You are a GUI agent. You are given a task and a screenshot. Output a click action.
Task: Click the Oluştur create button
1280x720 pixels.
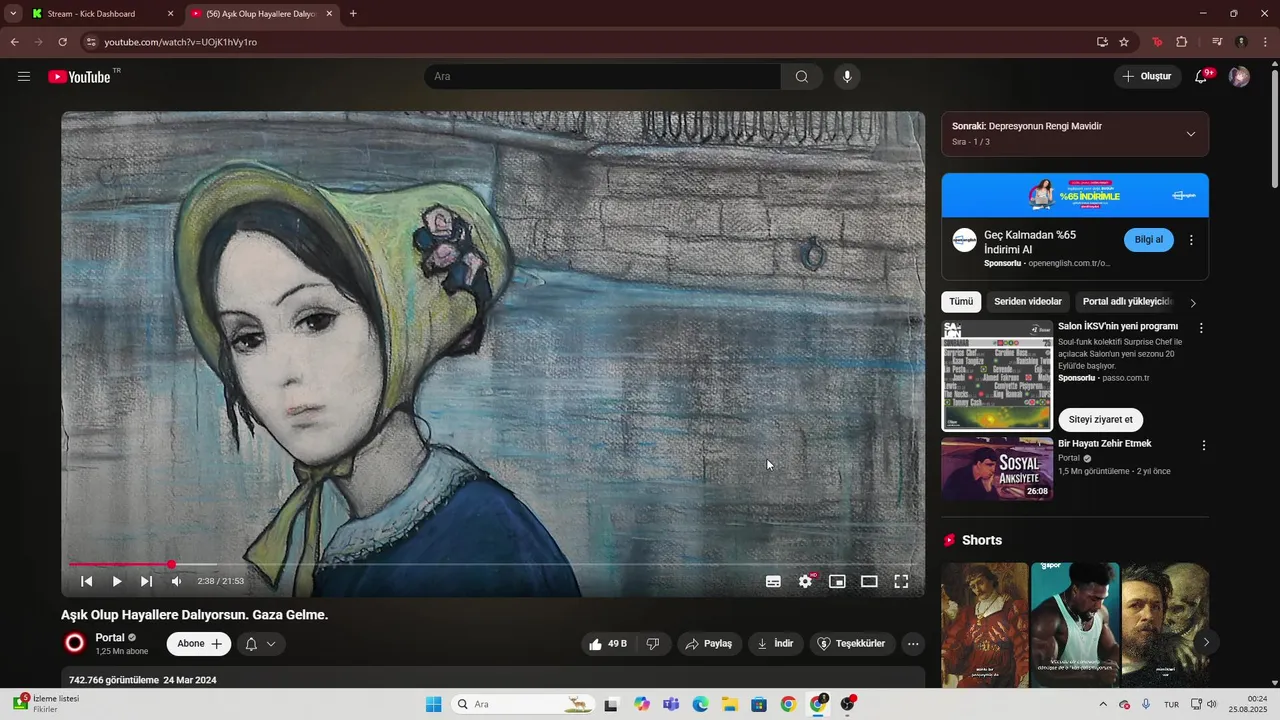pyautogui.click(x=1147, y=76)
